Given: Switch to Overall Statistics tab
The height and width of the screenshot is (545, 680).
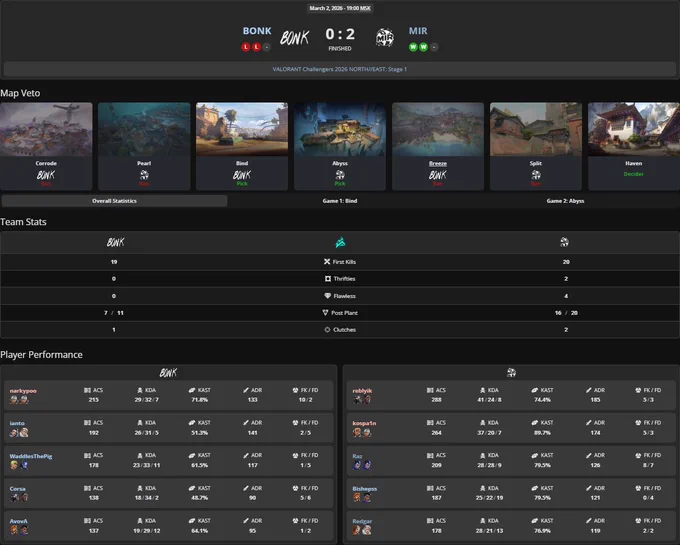Looking at the screenshot, I should 114,201.
